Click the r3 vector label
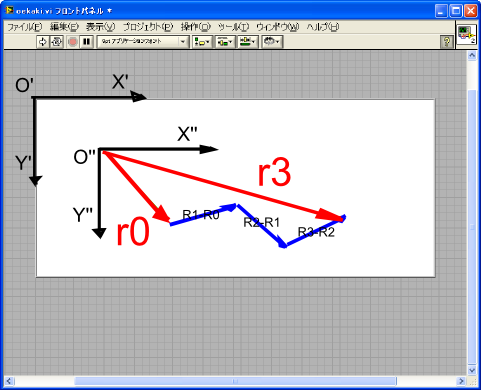This screenshot has height=390, width=481. pyautogui.click(x=275, y=173)
